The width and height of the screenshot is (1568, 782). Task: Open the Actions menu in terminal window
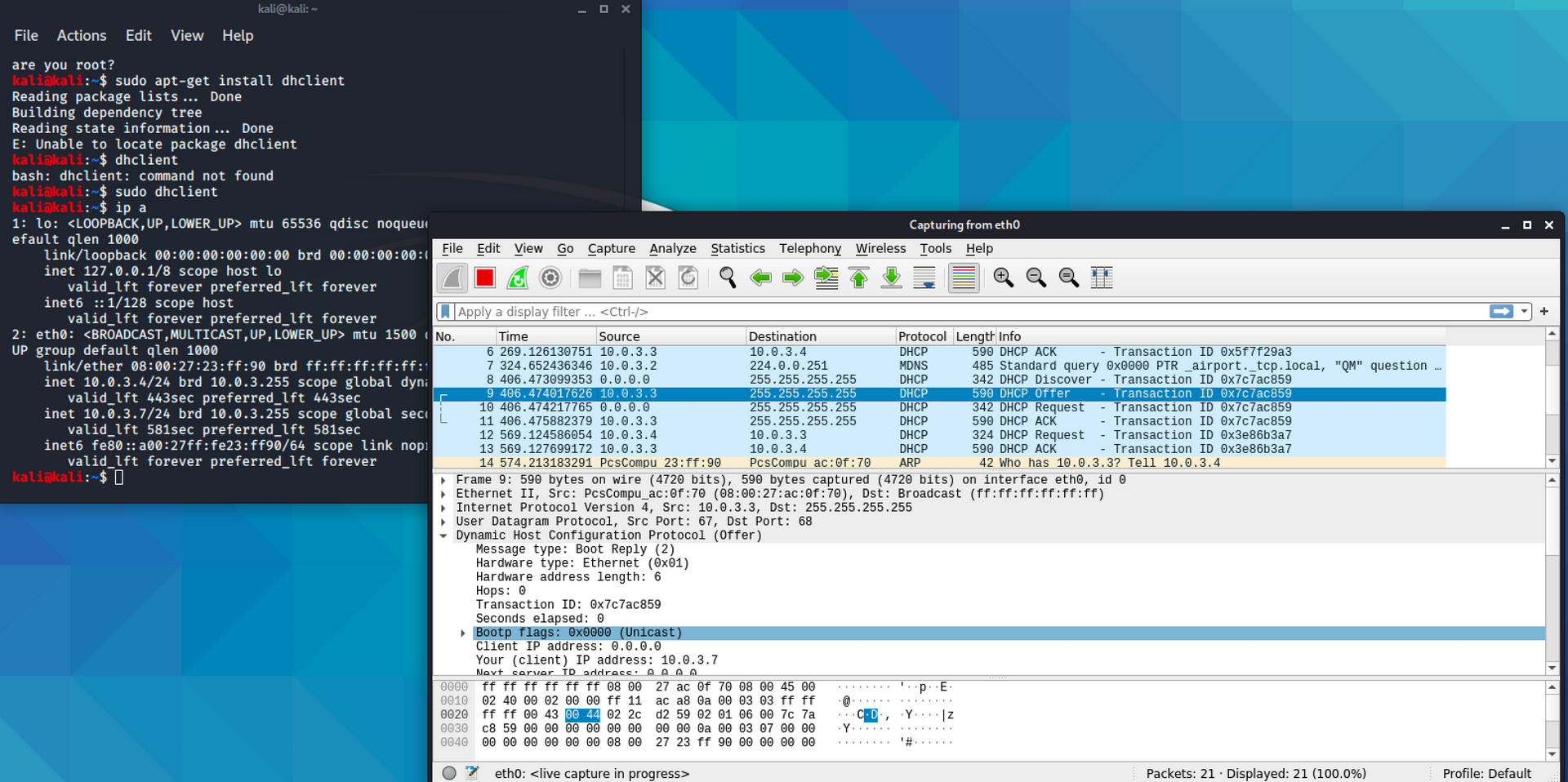tap(81, 35)
